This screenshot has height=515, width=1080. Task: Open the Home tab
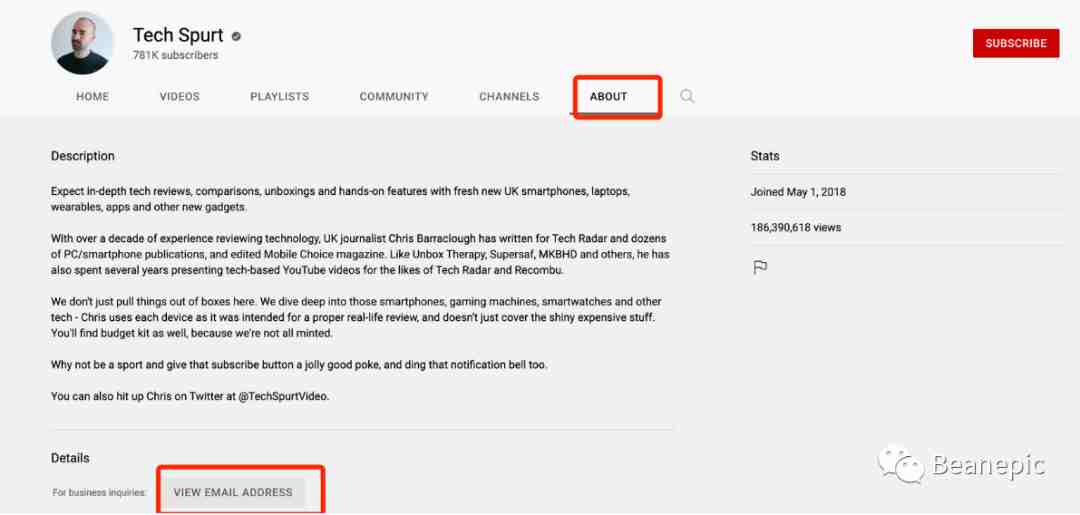[x=92, y=97]
